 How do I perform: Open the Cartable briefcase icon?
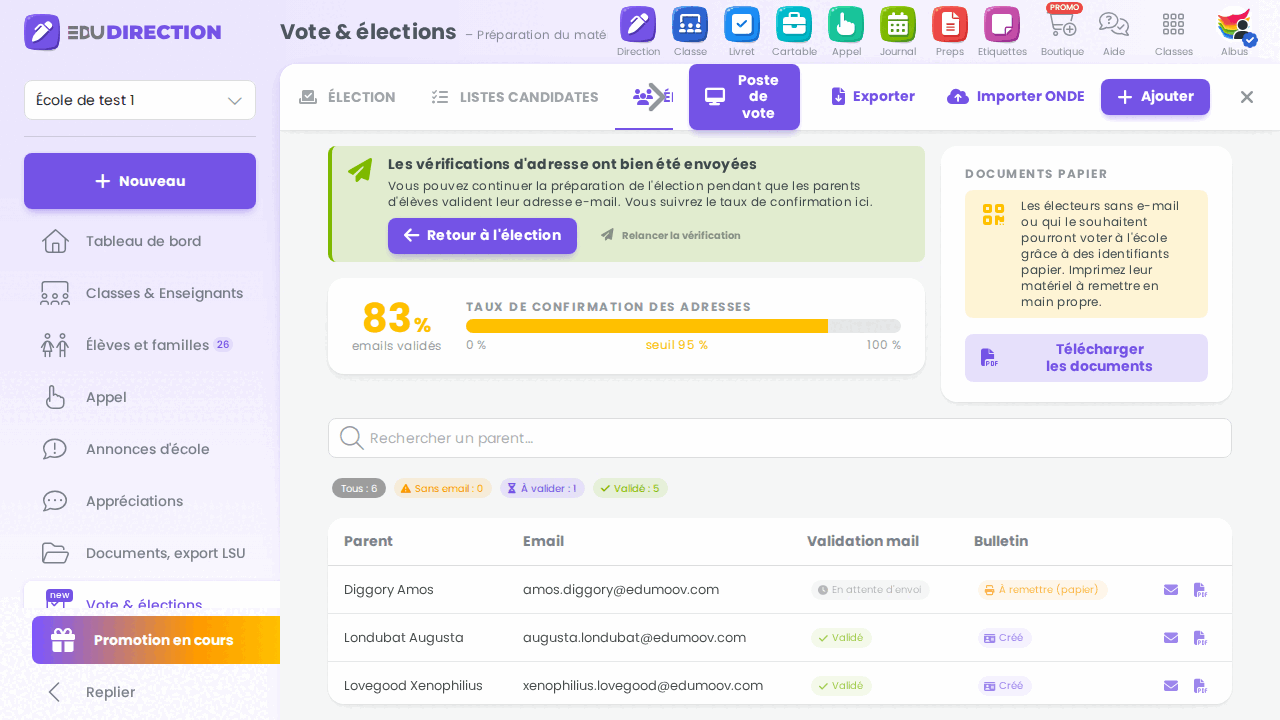tap(794, 31)
